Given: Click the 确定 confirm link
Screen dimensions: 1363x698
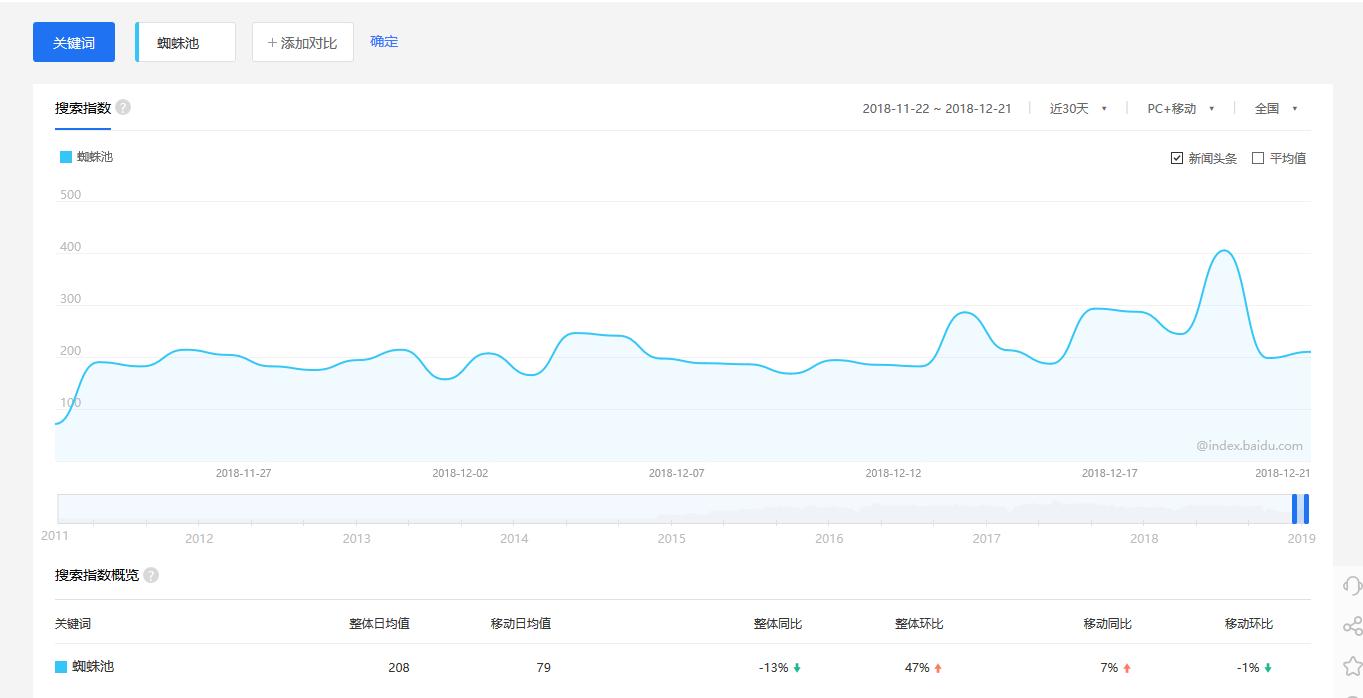Looking at the screenshot, I should point(384,42).
